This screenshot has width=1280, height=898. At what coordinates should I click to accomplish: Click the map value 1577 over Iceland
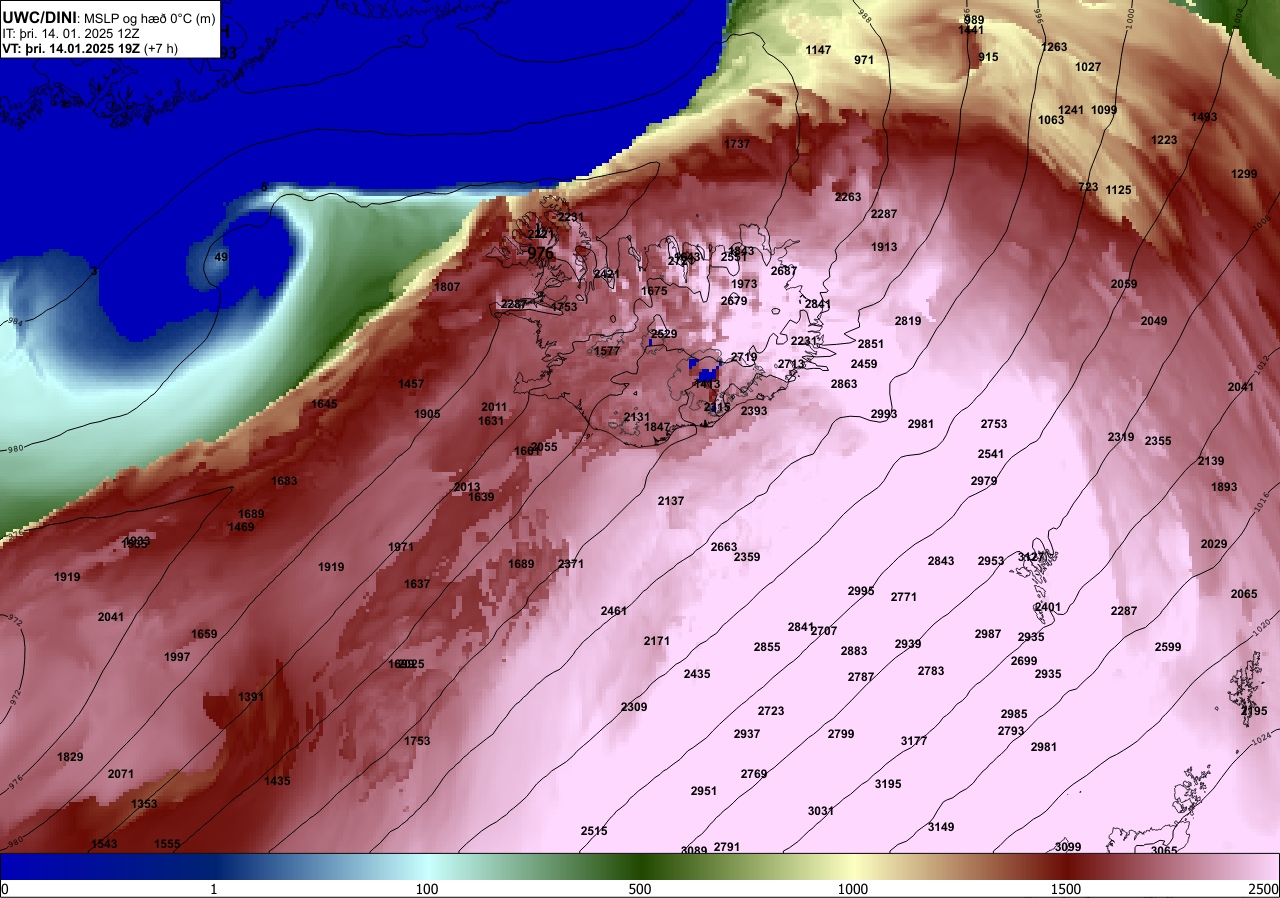click(607, 351)
